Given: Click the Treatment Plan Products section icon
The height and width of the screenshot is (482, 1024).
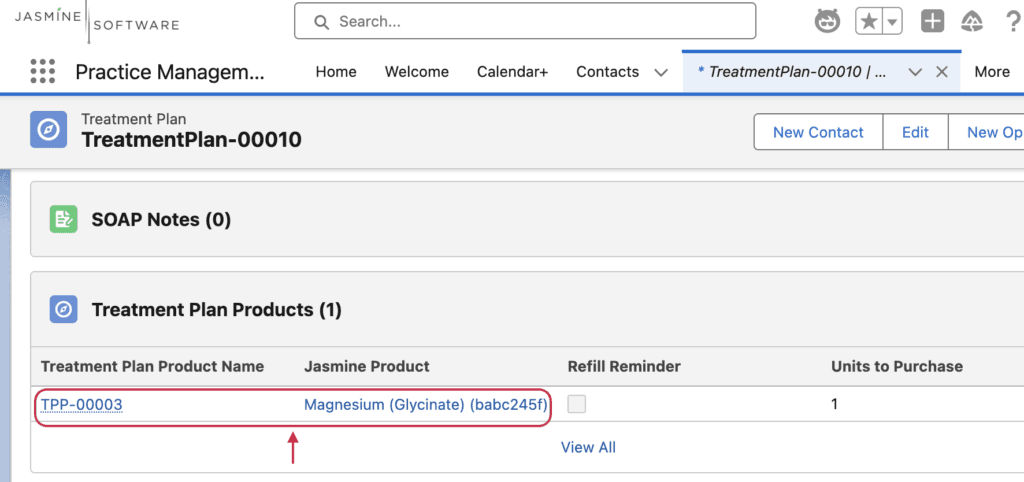Looking at the screenshot, I should click(63, 309).
